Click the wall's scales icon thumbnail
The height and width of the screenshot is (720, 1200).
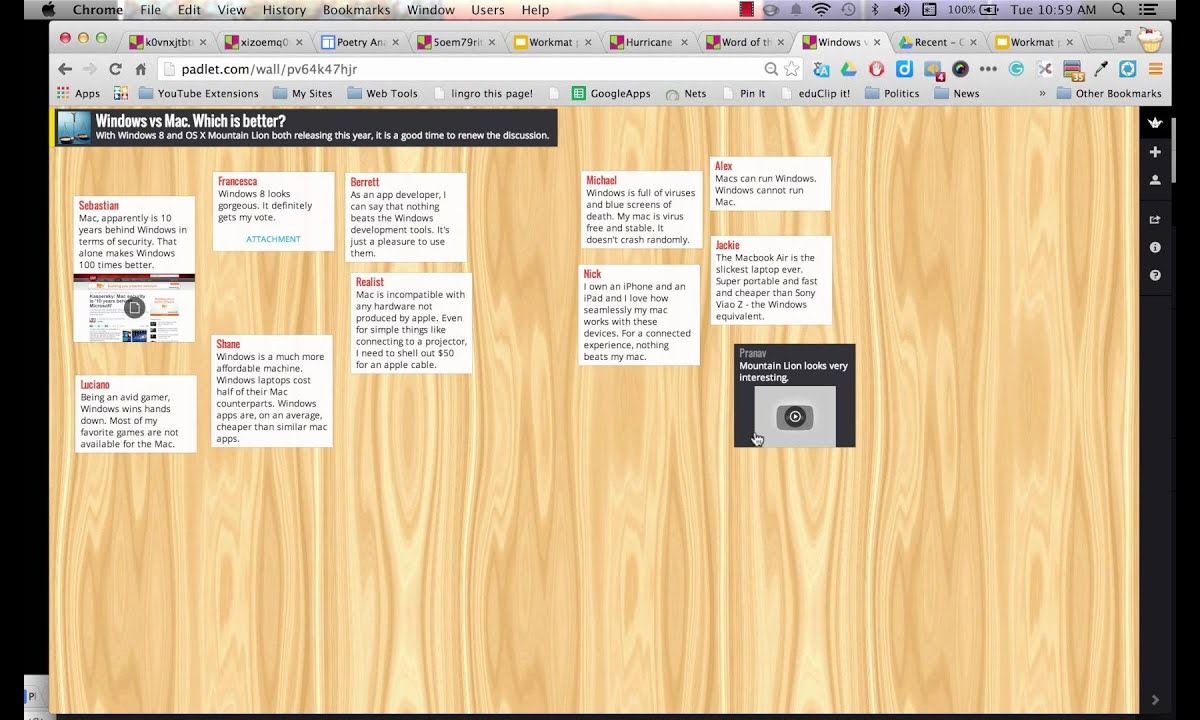(x=75, y=127)
